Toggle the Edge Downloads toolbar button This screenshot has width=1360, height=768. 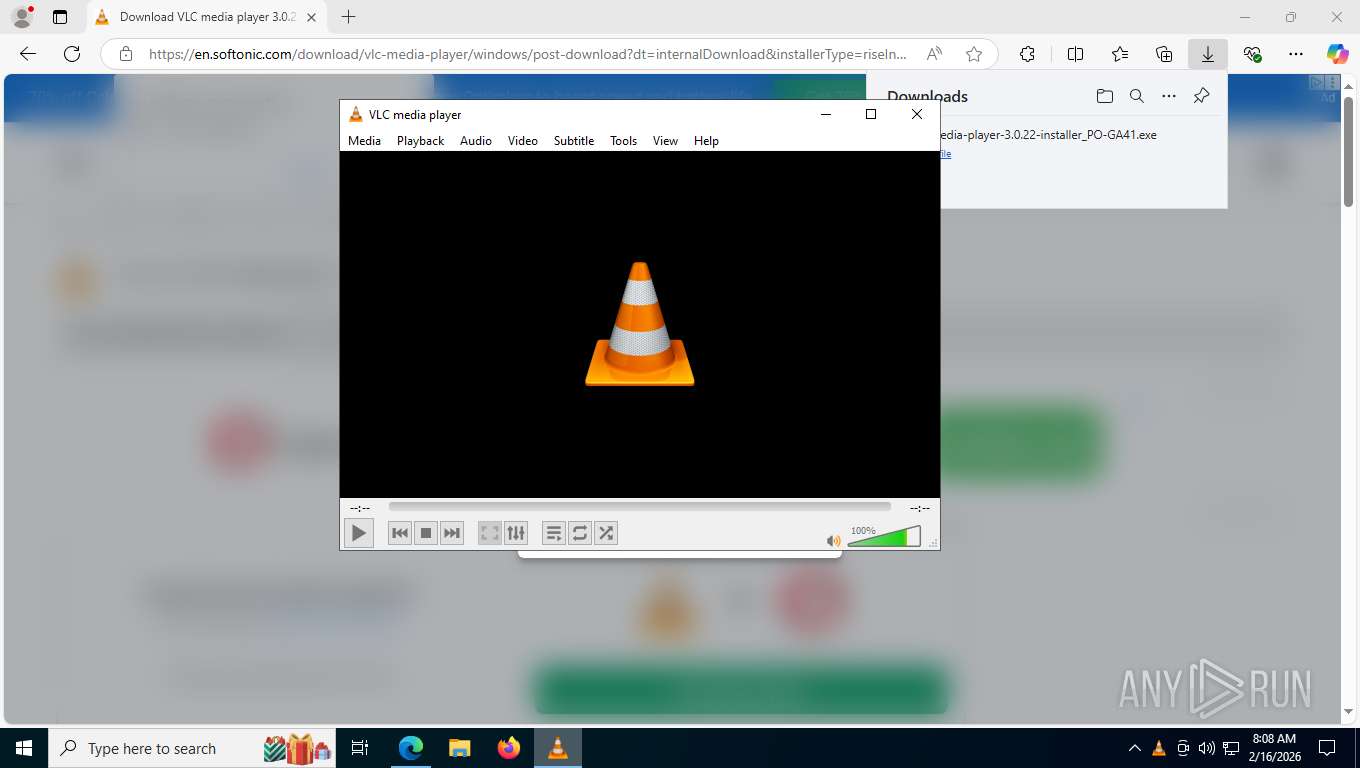coord(1208,54)
